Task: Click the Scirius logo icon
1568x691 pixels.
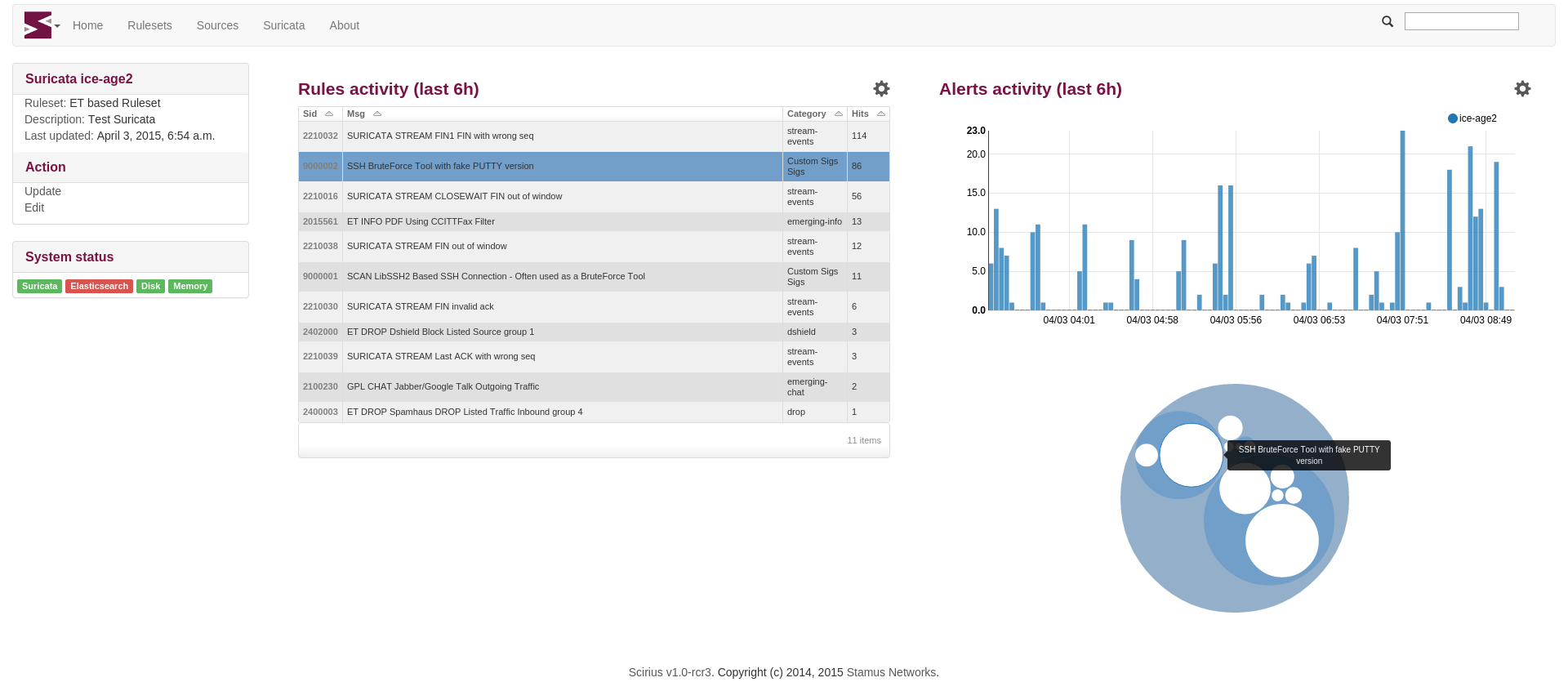Action: [x=38, y=25]
